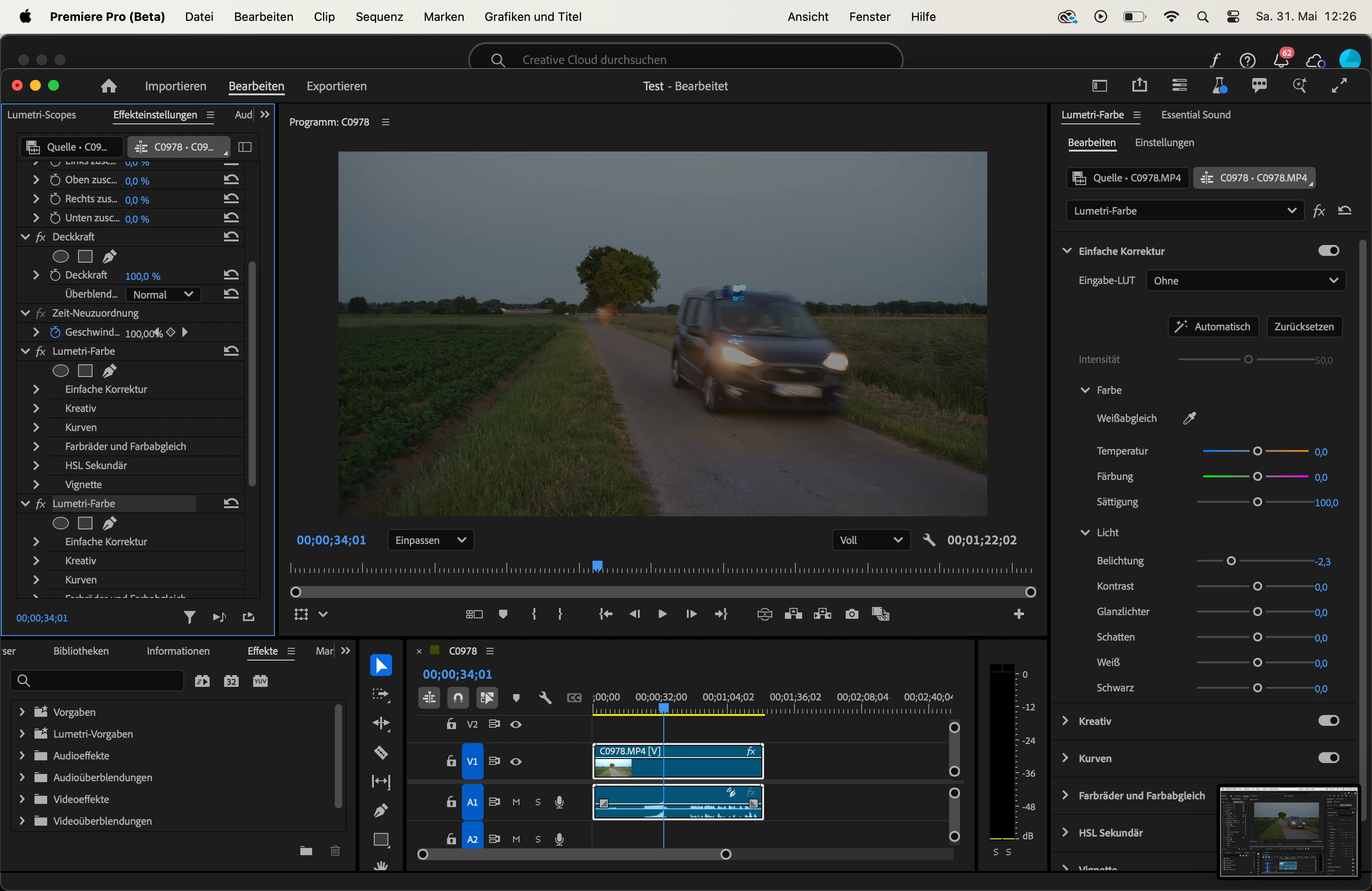Toggle Einfache Korrektur section switch
1372x891 pixels.
point(1328,251)
